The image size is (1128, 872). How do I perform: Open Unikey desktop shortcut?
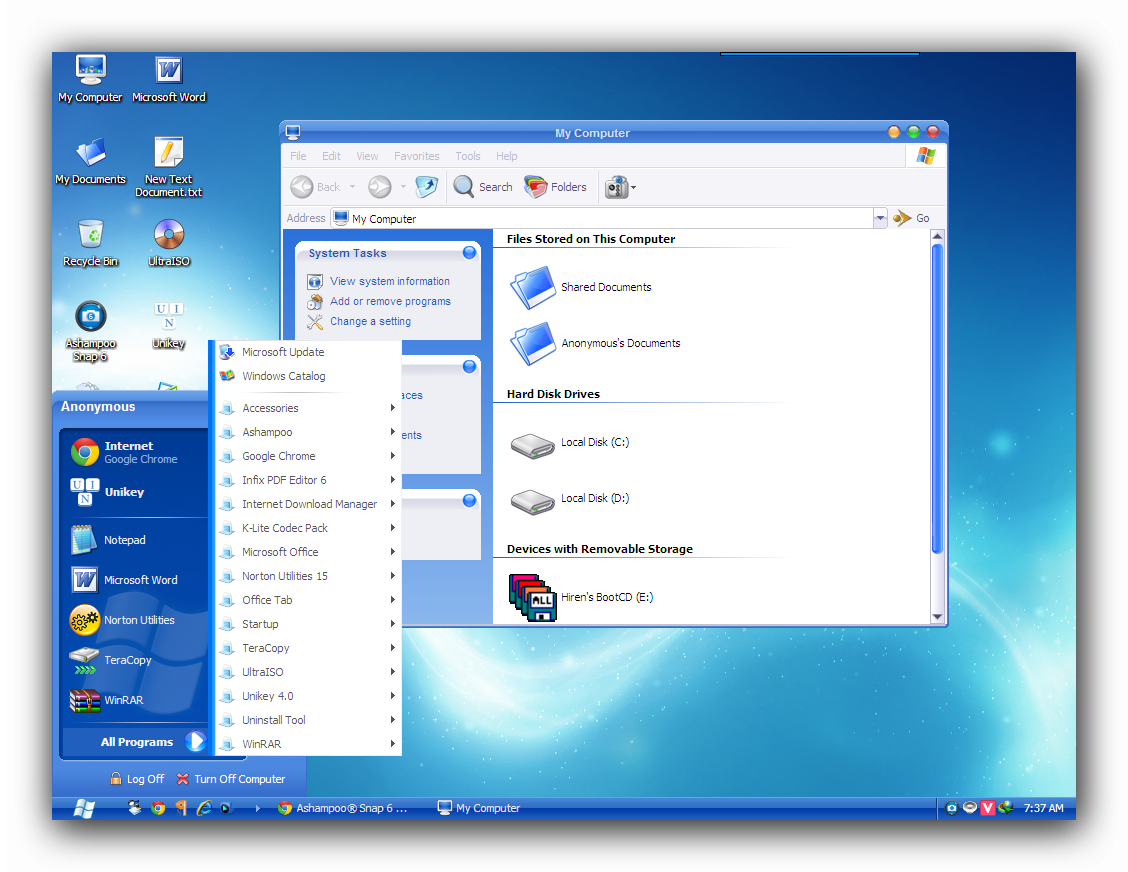[x=169, y=325]
